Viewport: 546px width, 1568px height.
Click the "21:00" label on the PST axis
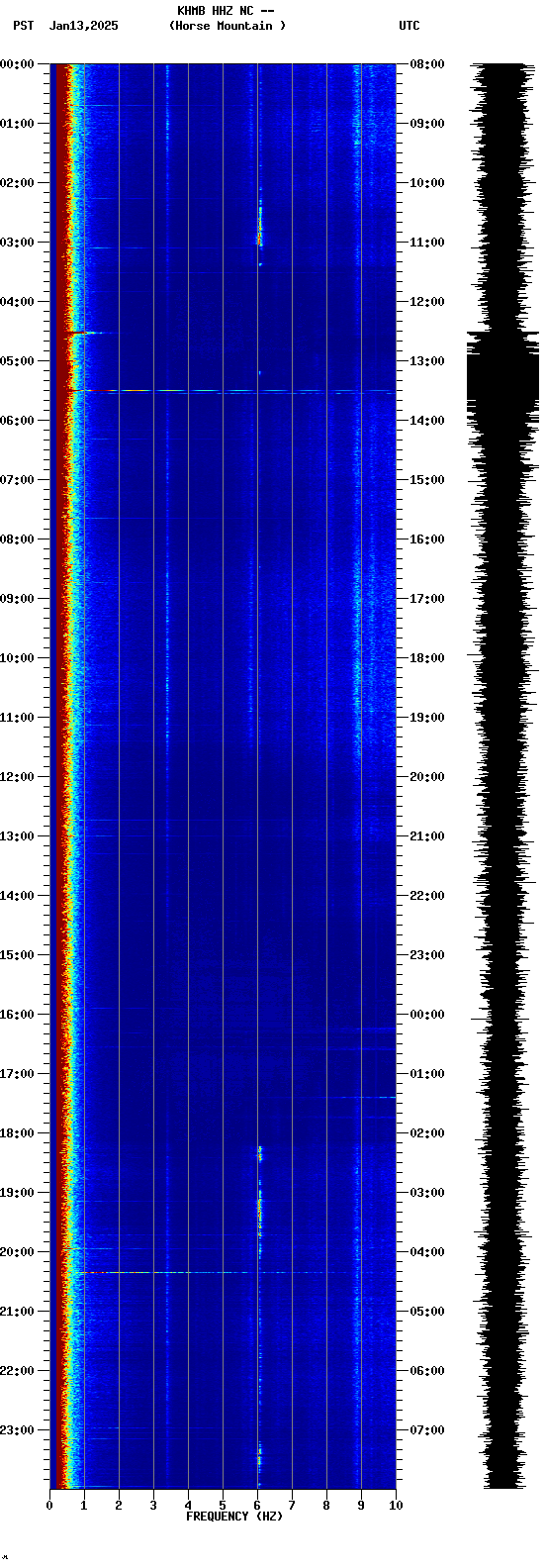click(18, 1312)
